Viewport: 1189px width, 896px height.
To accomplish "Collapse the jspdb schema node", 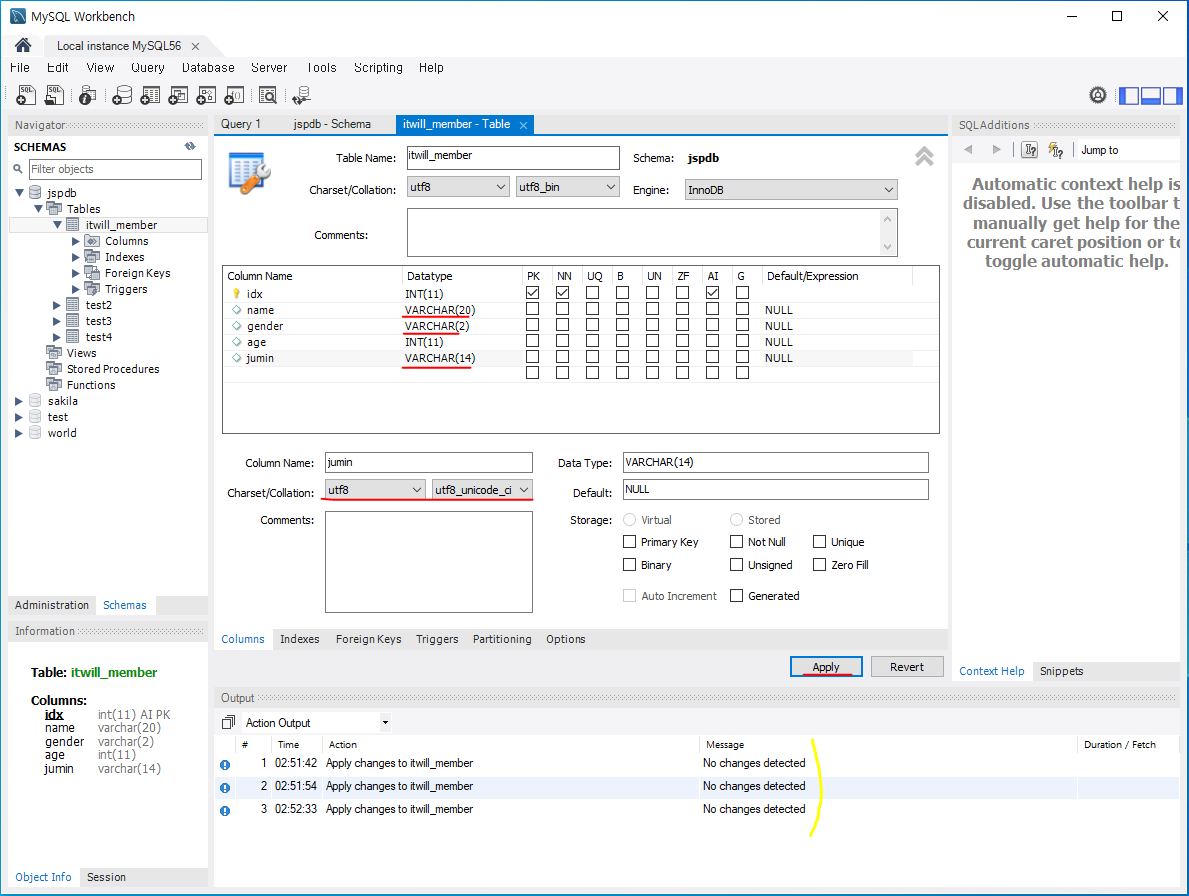I will (20, 193).
